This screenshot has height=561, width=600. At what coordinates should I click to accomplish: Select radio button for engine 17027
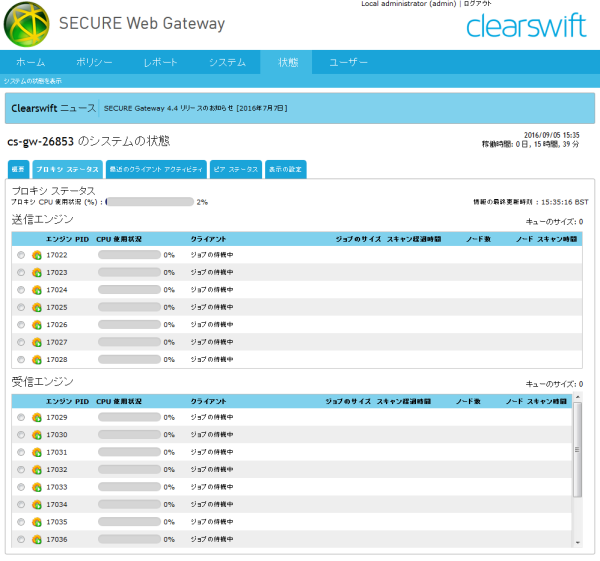pos(21,342)
